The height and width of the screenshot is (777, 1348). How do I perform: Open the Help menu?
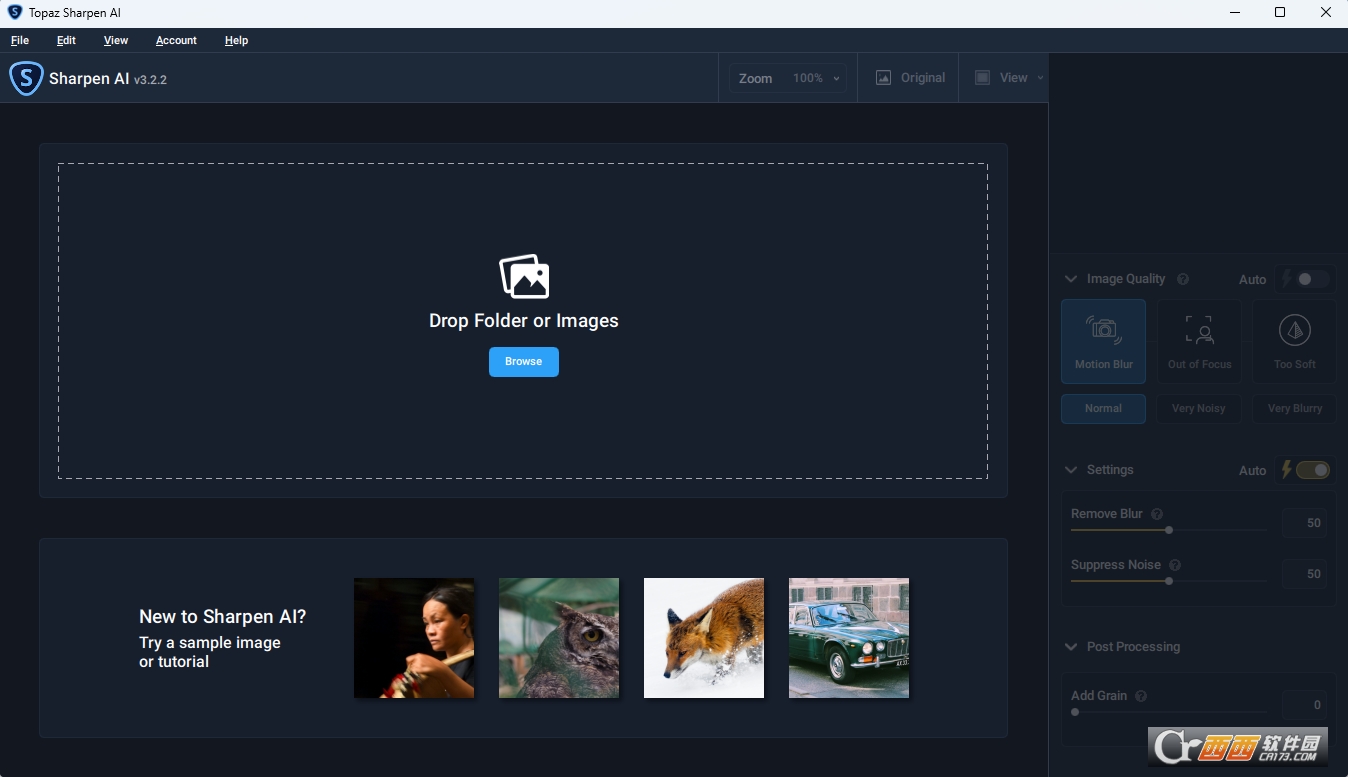pos(236,41)
